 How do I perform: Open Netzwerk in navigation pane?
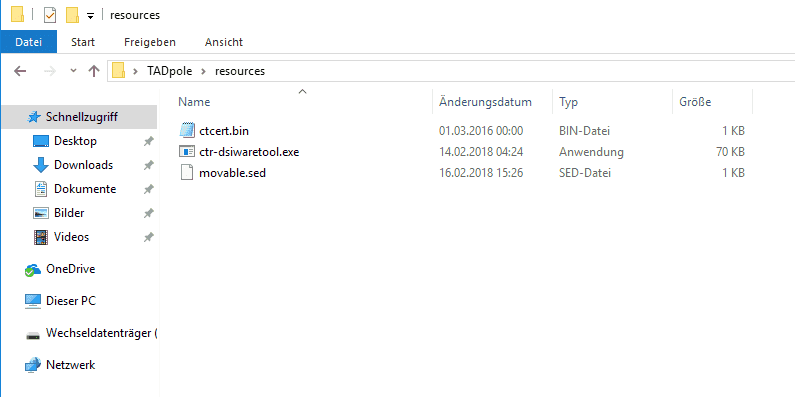coord(70,365)
